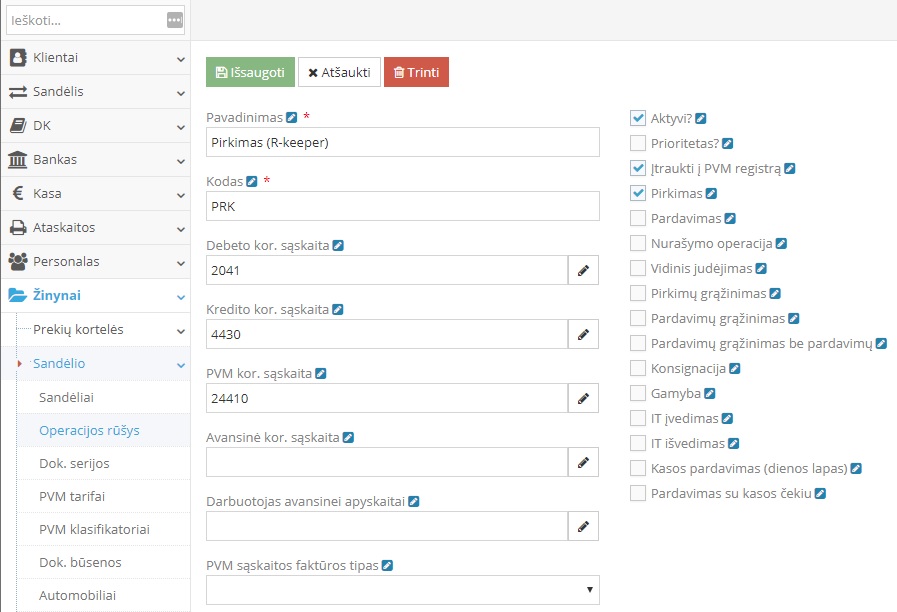The width and height of the screenshot is (897, 612).
Task: Click the pencil icon beside Avansinė kor. sąskaita field
Action: click(583, 462)
